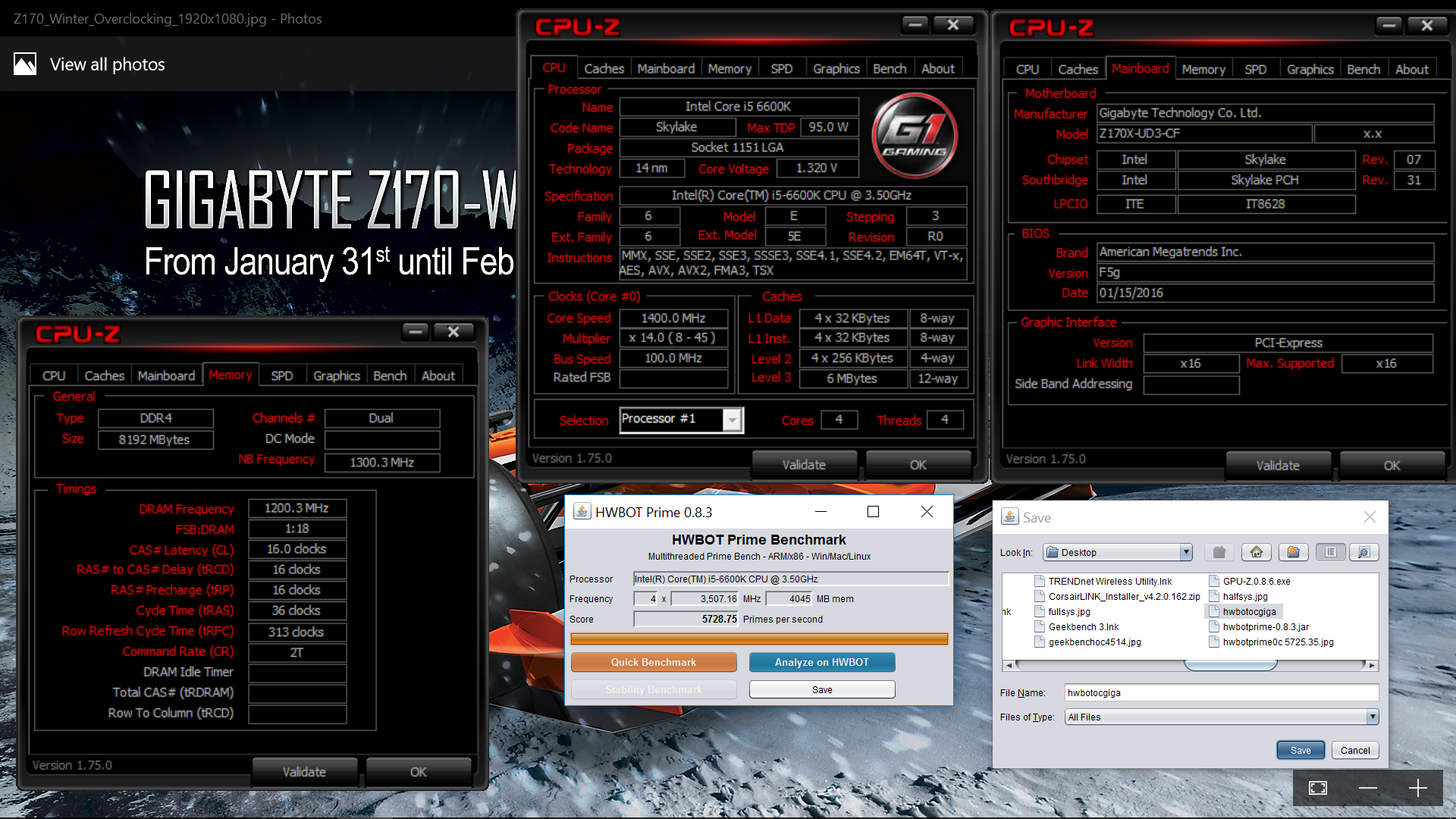Close the CPU-Z Mainboard window
This screenshot has height=819, width=1456.
click(x=1427, y=26)
